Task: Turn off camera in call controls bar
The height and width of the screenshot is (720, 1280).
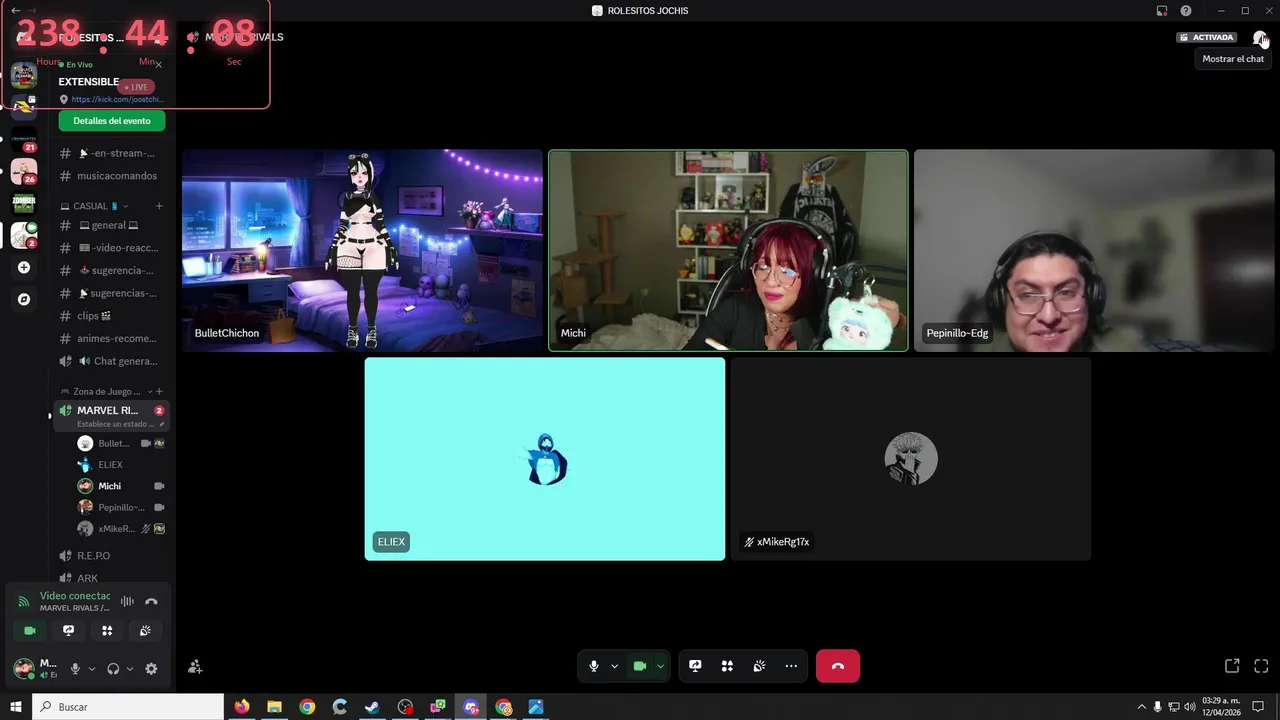Action: [640, 666]
